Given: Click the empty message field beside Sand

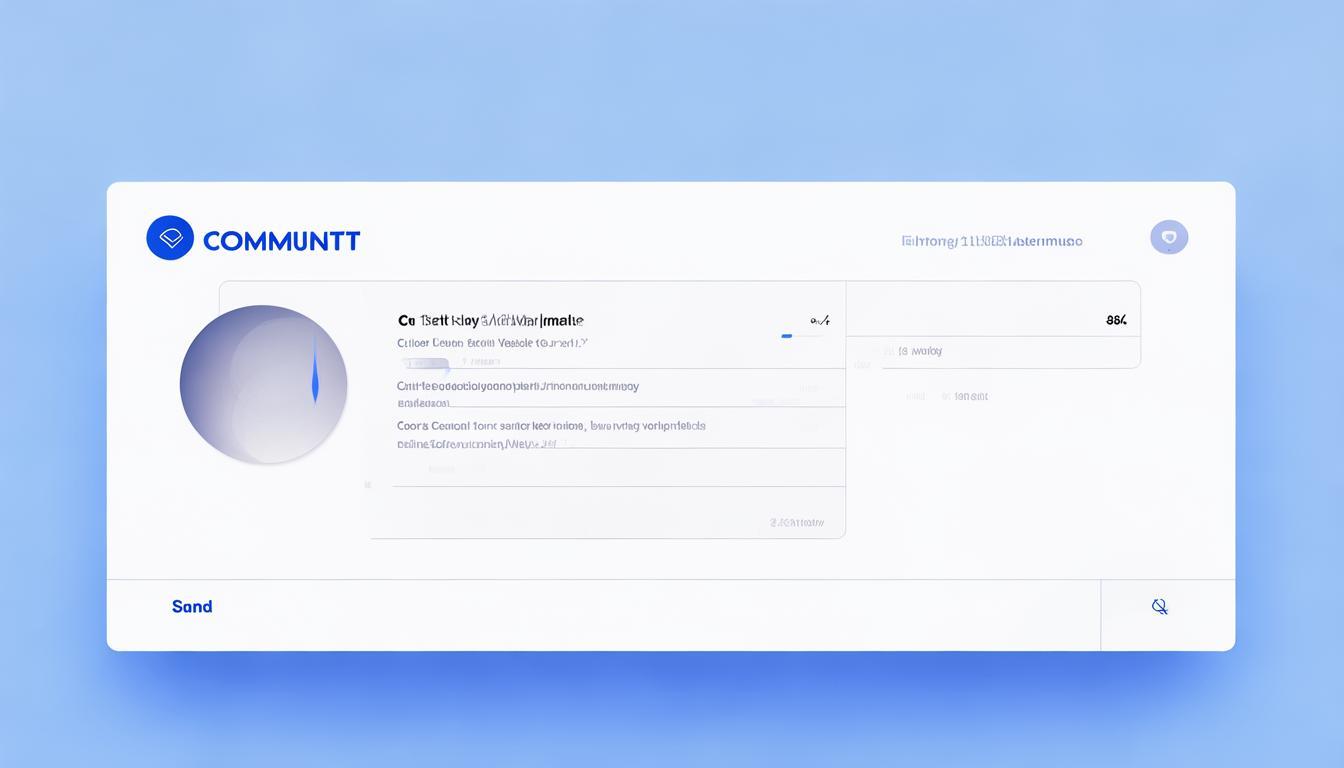Looking at the screenshot, I should [650, 607].
